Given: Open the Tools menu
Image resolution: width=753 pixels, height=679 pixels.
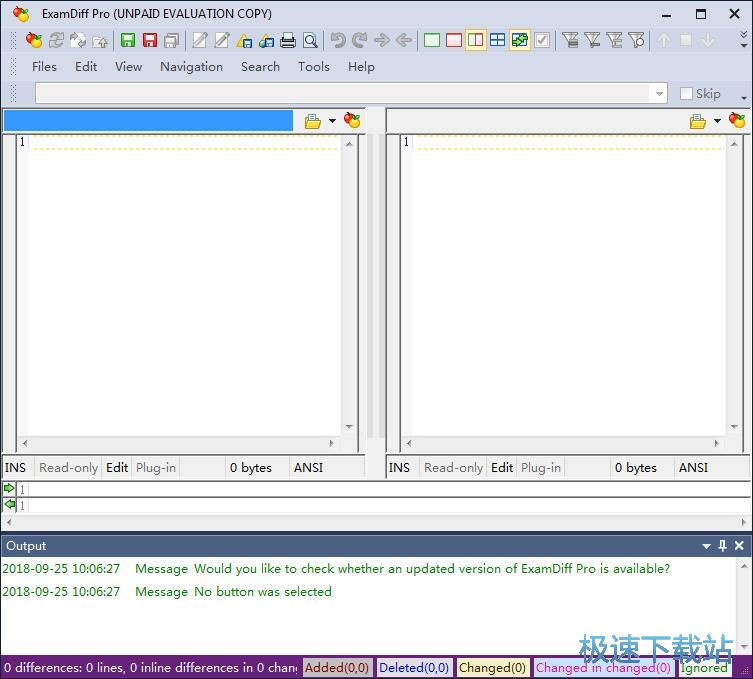Looking at the screenshot, I should click(313, 66).
